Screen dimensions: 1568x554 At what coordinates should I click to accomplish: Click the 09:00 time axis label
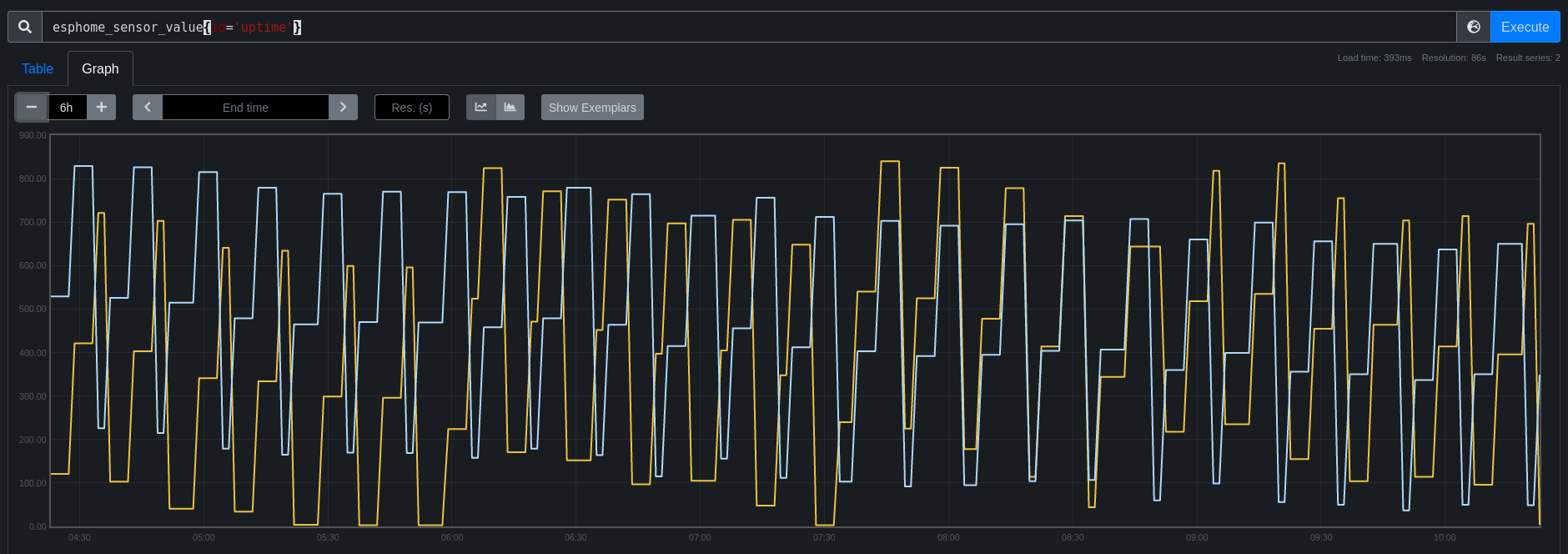click(x=1197, y=537)
